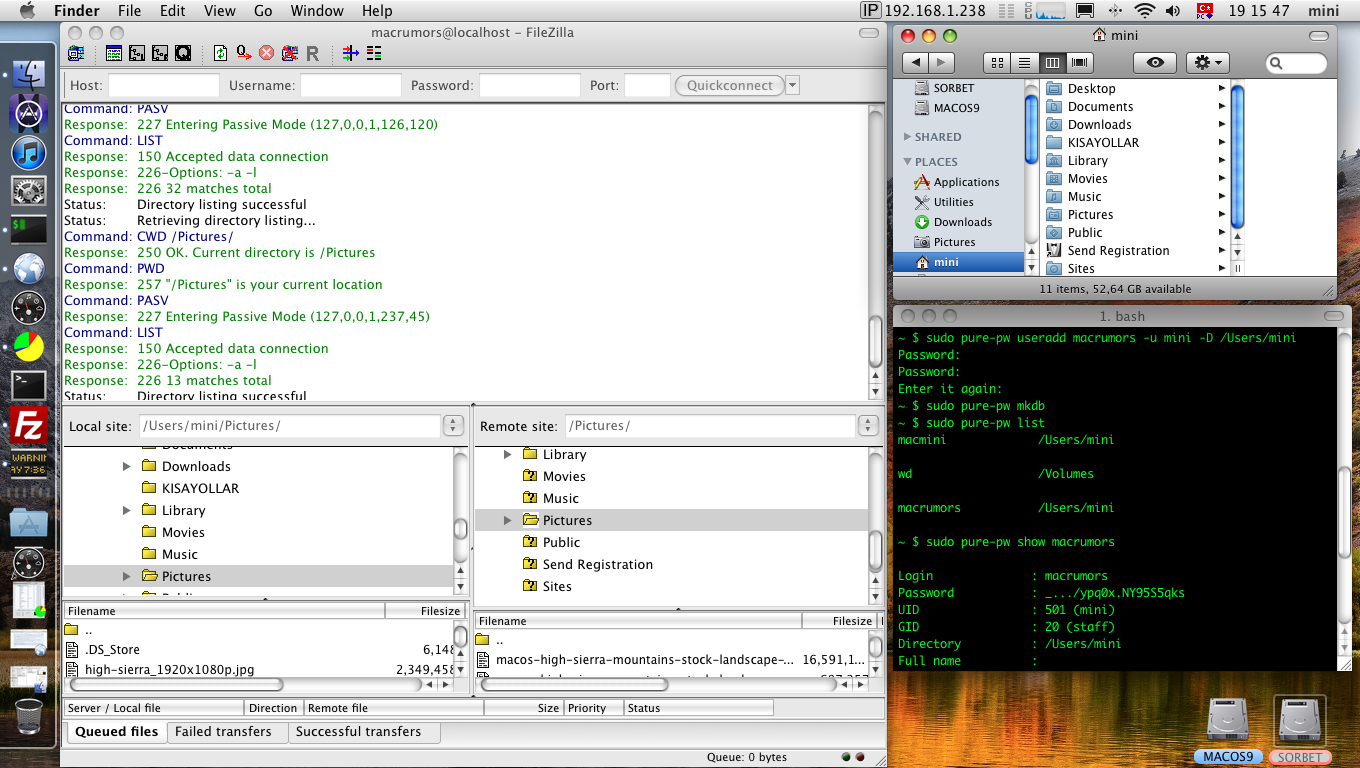1360x768 pixels.
Task: Select remote Send Registration folder
Action: [x=597, y=564]
